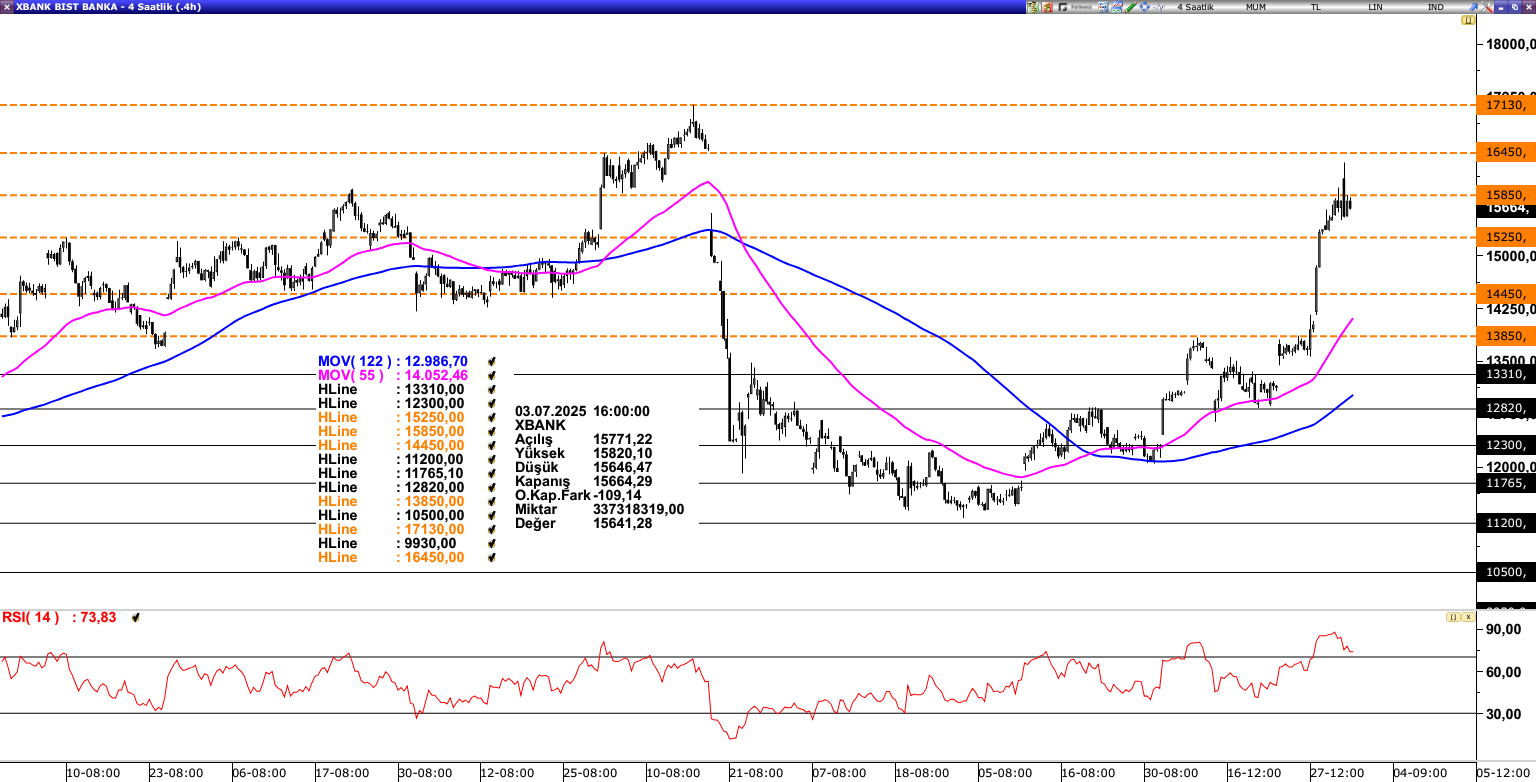
Task: Toggle the RSI(14) indicator checkmark
Action: pos(136,618)
